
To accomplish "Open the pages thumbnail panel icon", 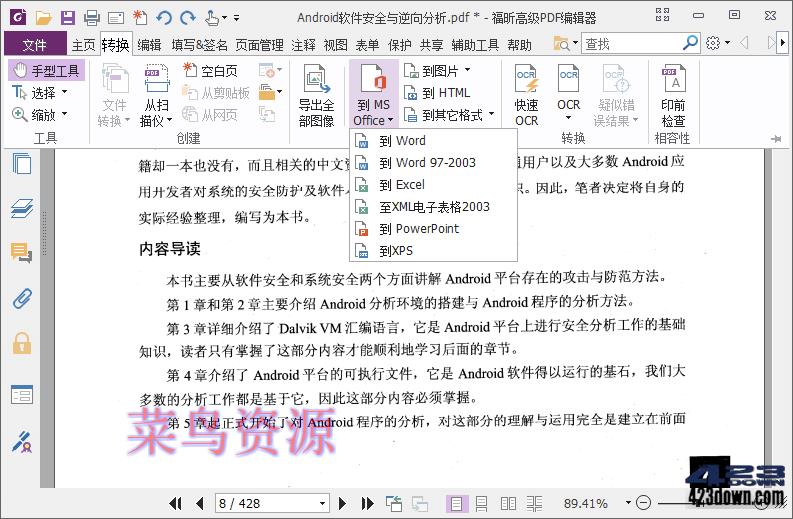I will [x=22, y=163].
